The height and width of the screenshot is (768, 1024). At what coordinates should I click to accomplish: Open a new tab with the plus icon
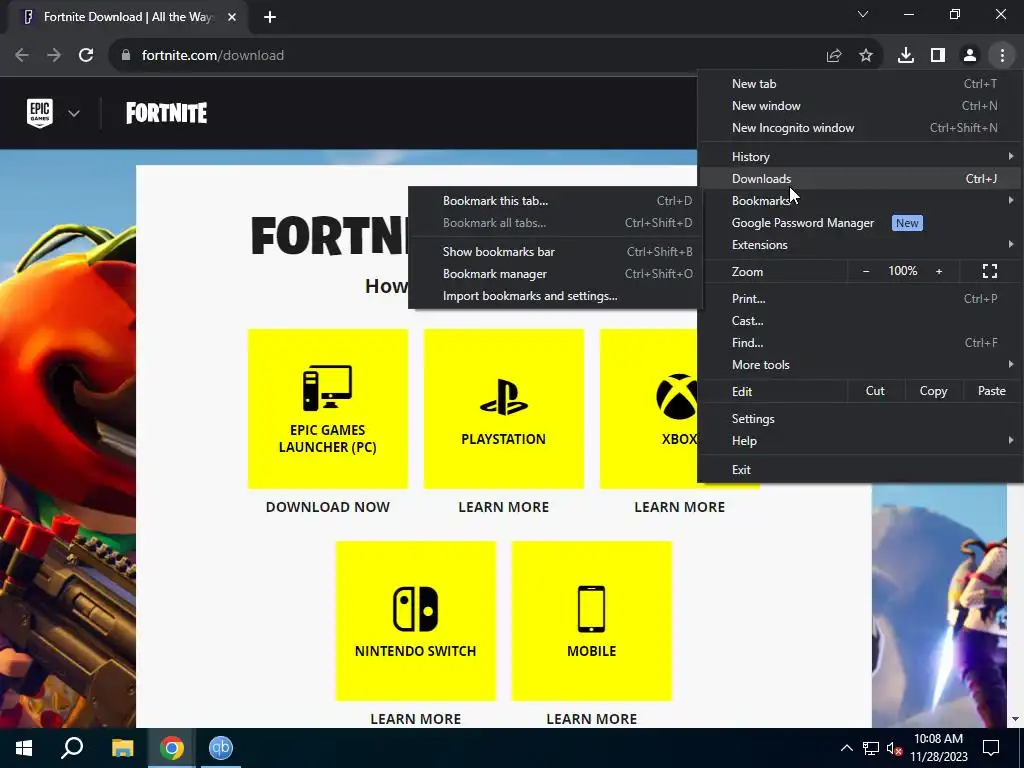pyautogui.click(x=270, y=17)
